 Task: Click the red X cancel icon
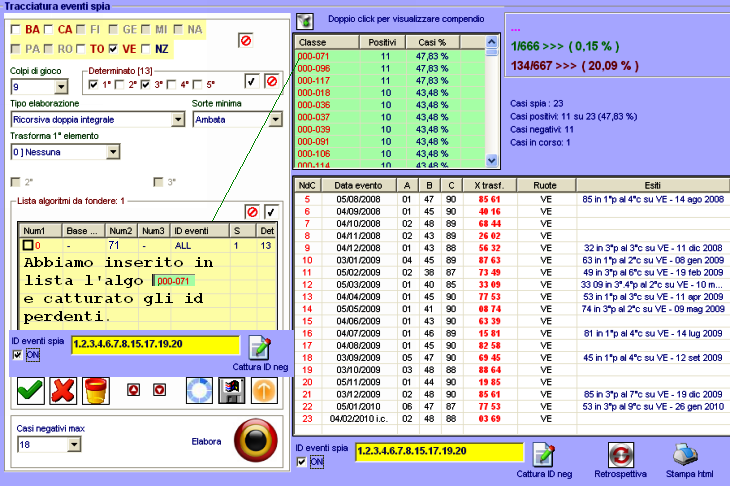[63, 391]
